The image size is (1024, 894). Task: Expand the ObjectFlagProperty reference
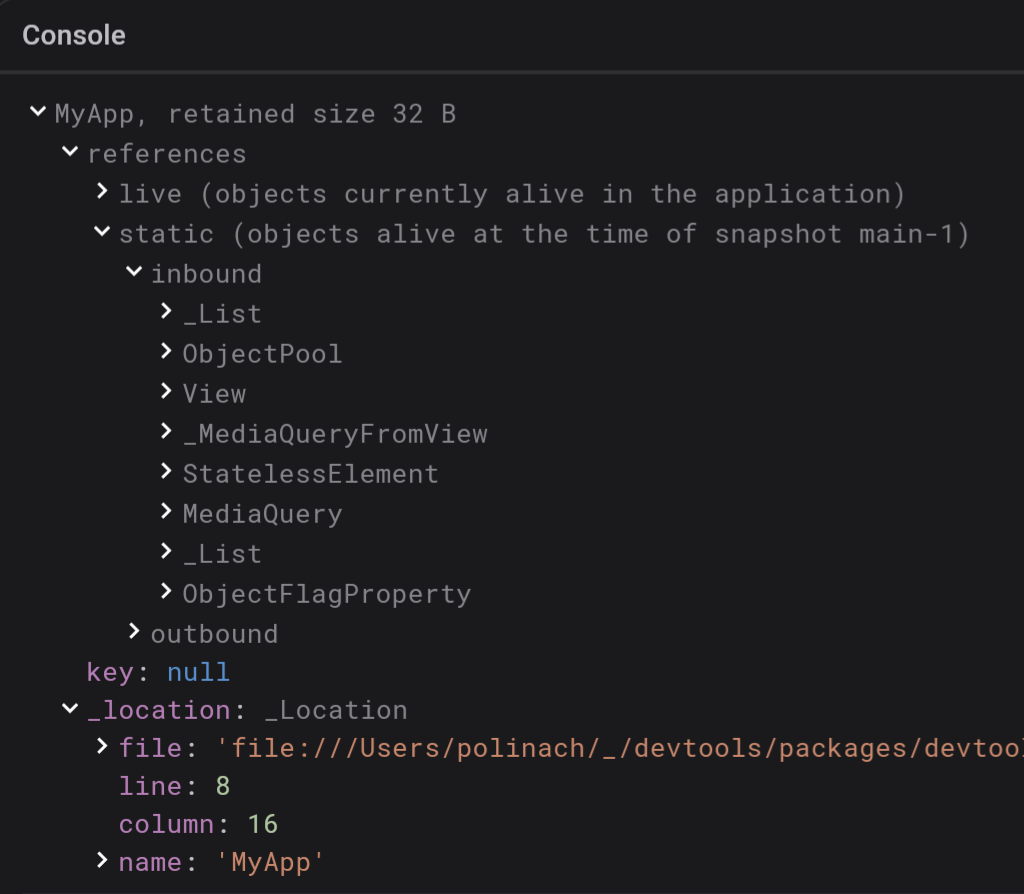166,592
